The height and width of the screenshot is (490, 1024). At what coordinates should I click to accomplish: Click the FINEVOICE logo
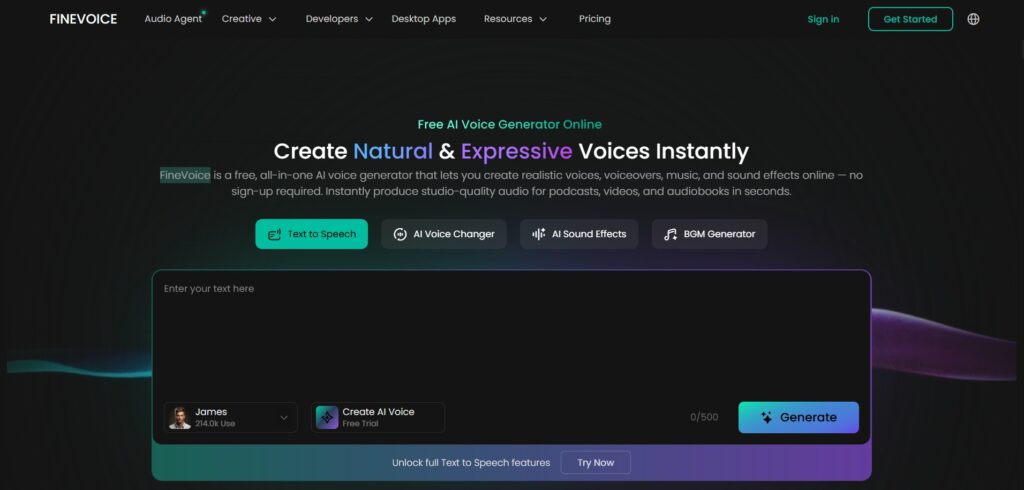[x=83, y=19]
